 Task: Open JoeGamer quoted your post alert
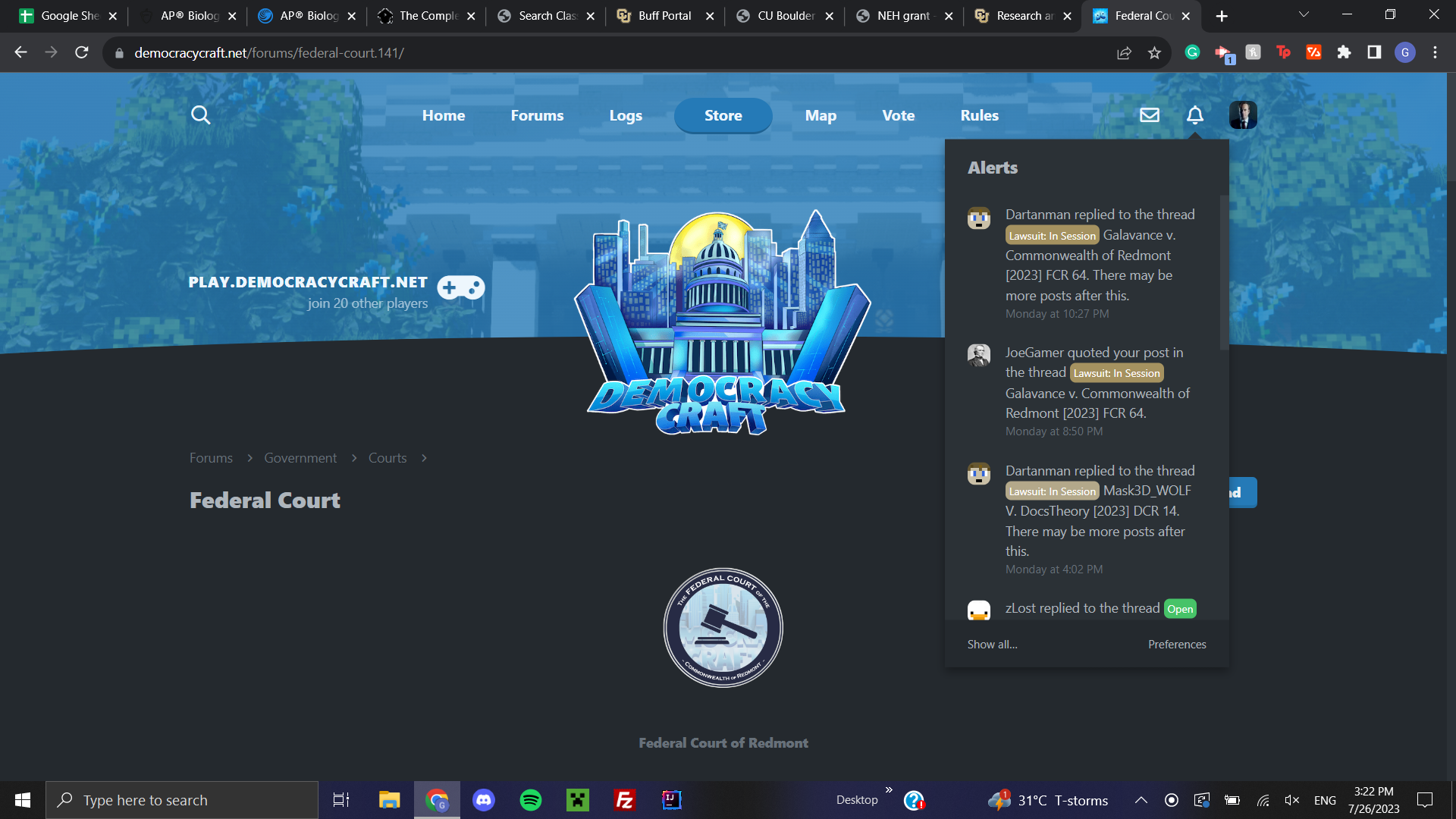[1098, 383]
